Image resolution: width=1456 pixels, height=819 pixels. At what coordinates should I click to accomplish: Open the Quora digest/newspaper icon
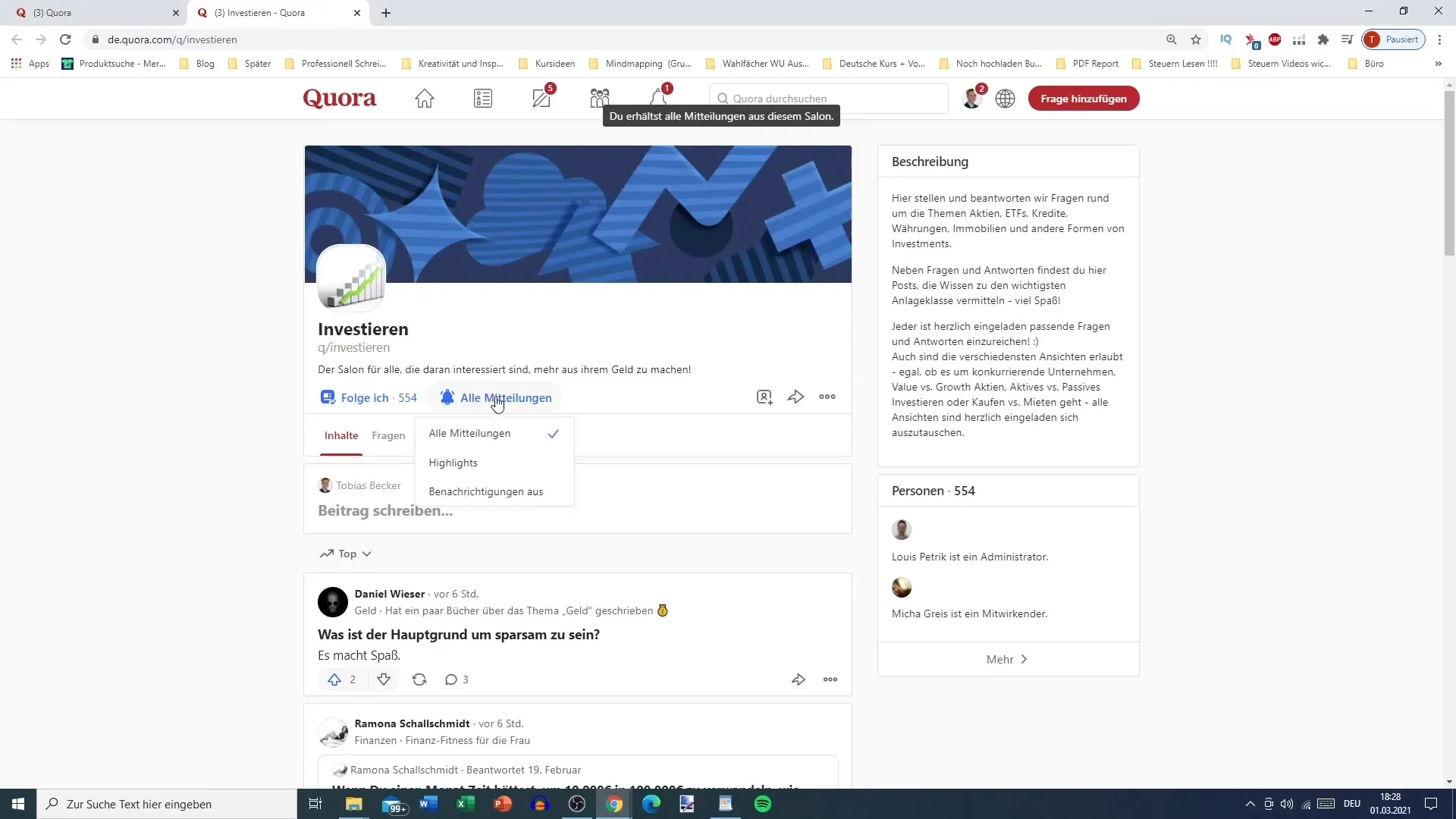click(483, 98)
